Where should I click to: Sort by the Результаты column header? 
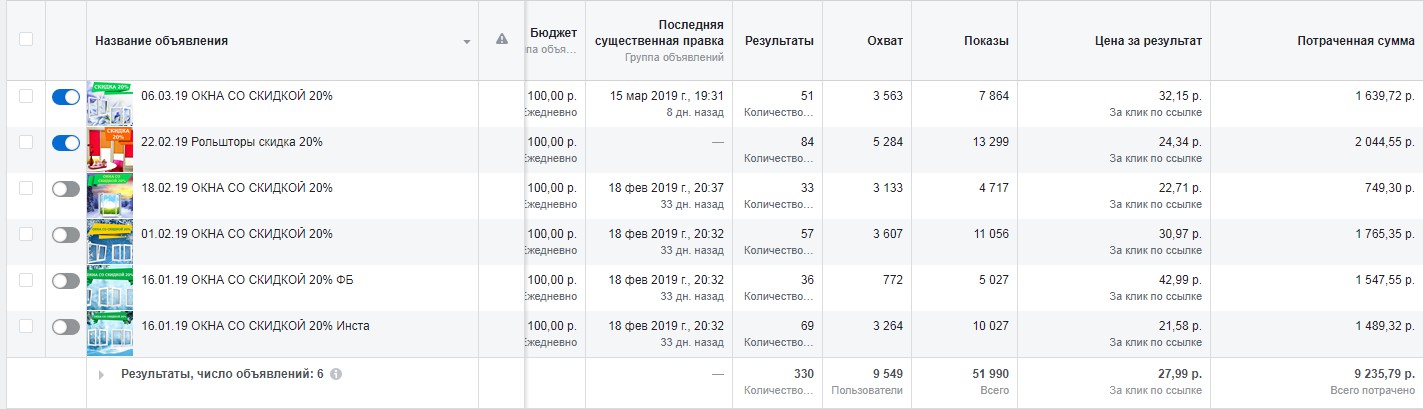pos(779,41)
